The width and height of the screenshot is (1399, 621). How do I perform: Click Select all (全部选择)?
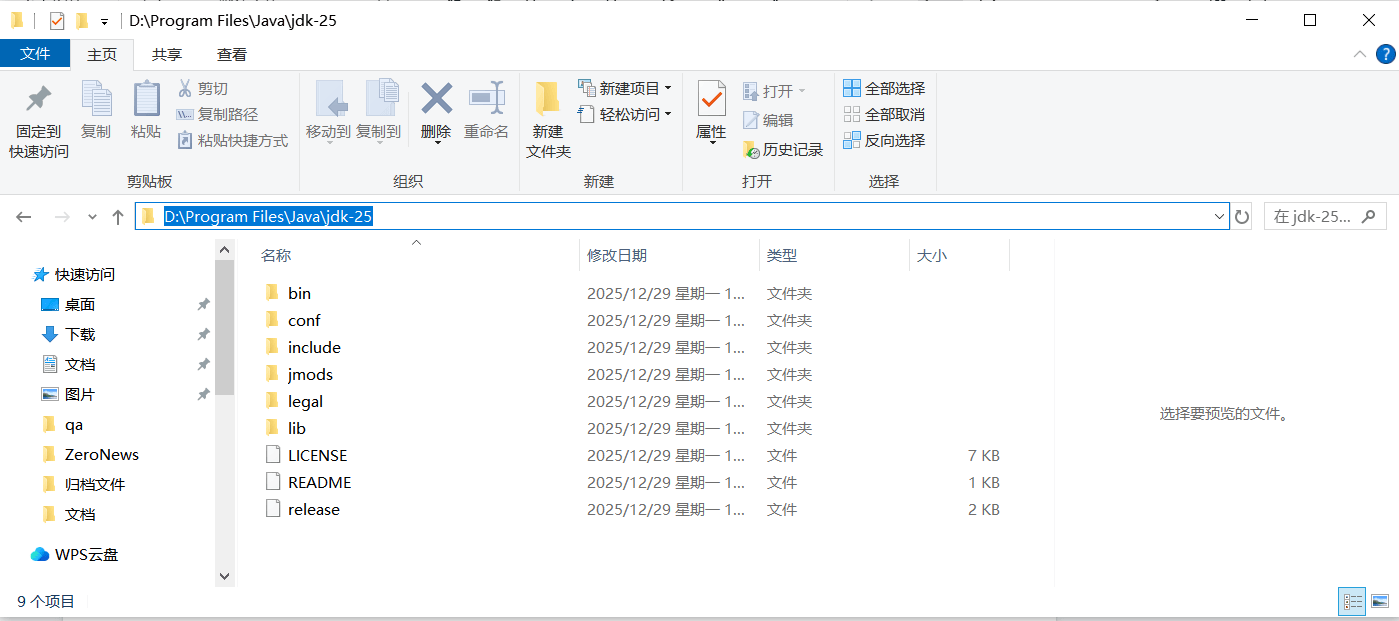pyautogui.click(x=884, y=88)
